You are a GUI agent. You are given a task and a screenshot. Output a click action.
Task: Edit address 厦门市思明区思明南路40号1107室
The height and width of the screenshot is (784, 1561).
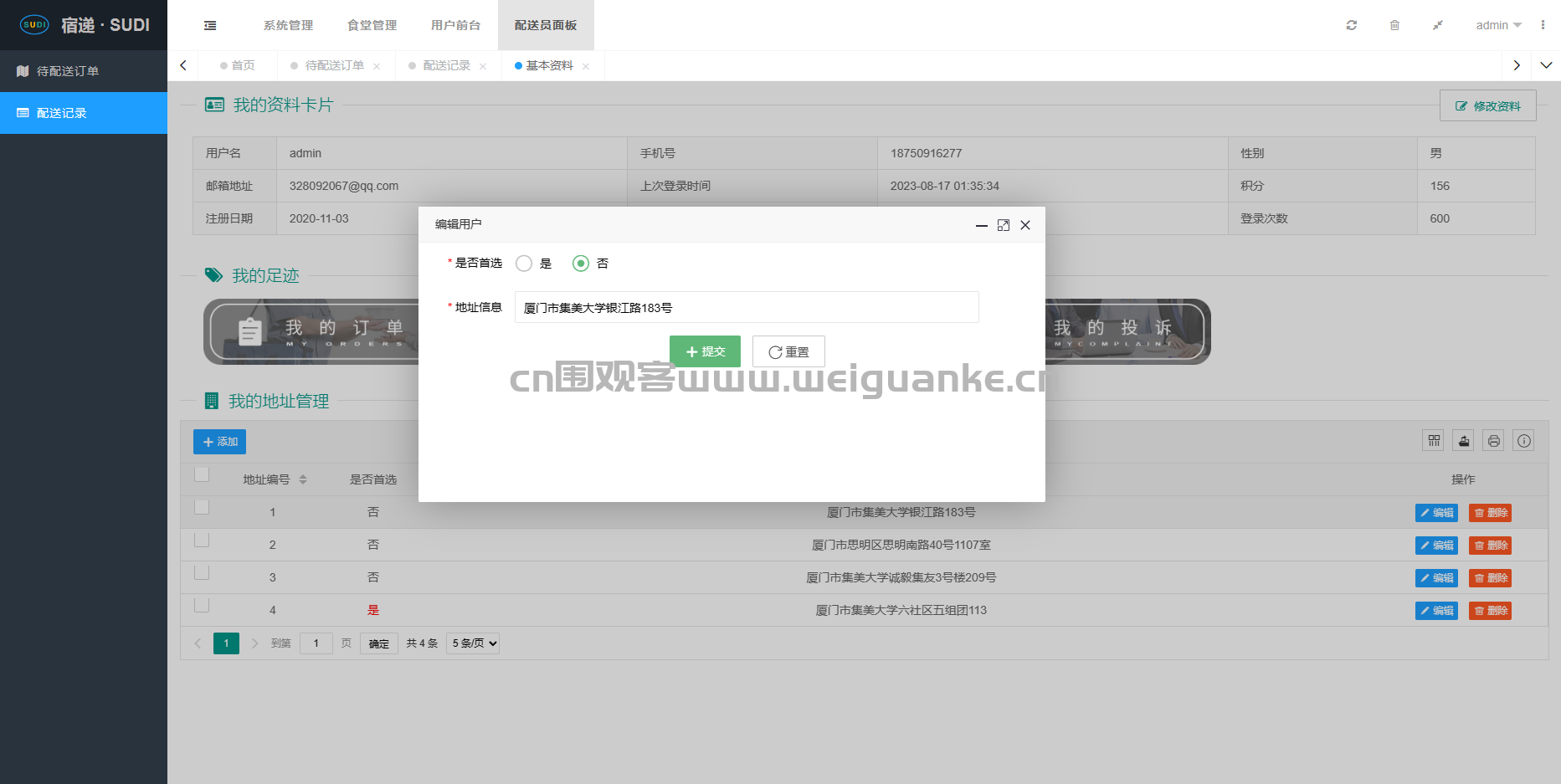click(x=1436, y=545)
